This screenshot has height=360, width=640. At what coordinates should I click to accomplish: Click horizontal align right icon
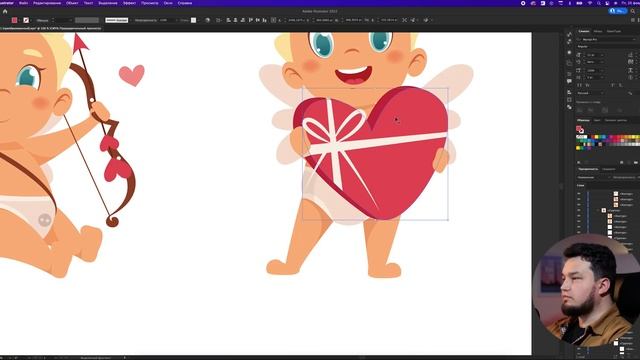point(243,20)
